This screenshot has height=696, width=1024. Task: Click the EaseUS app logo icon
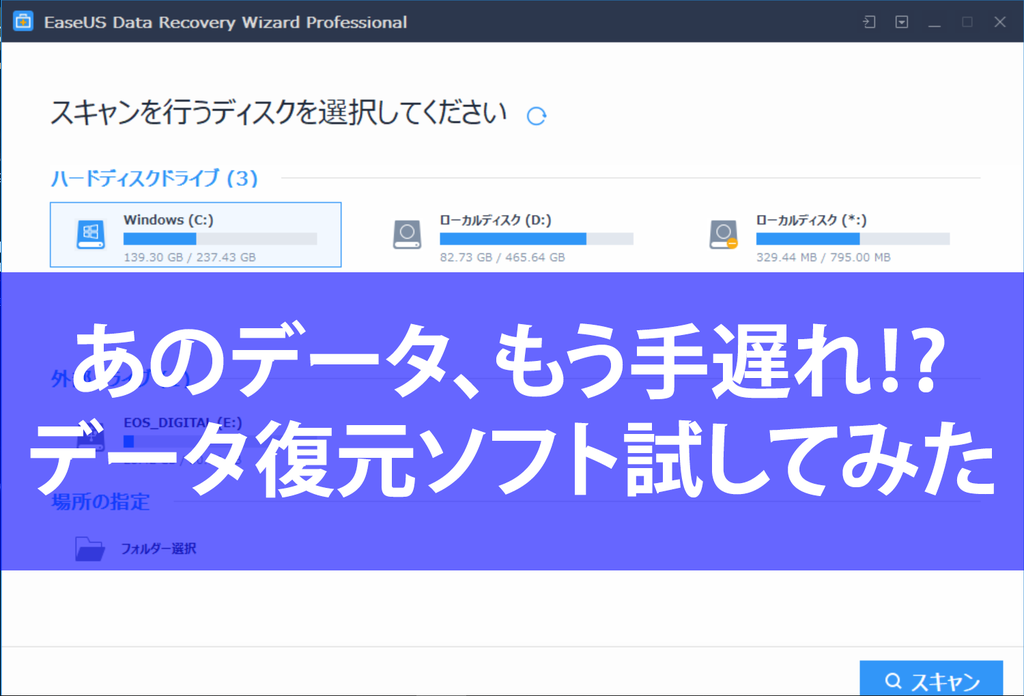pyautogui.click(x=23, y=22)
